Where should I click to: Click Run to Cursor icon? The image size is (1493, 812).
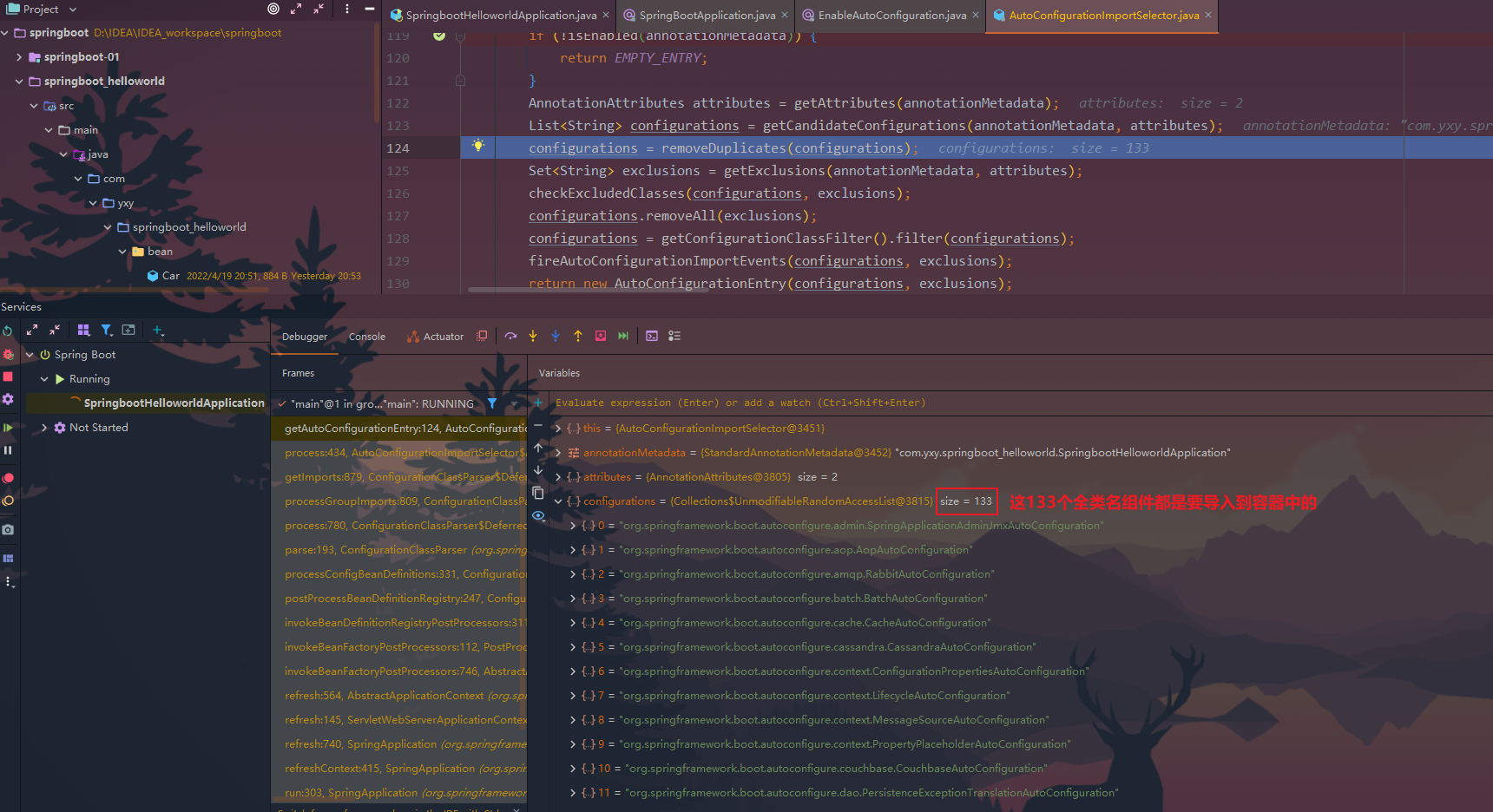click(623, 336)
